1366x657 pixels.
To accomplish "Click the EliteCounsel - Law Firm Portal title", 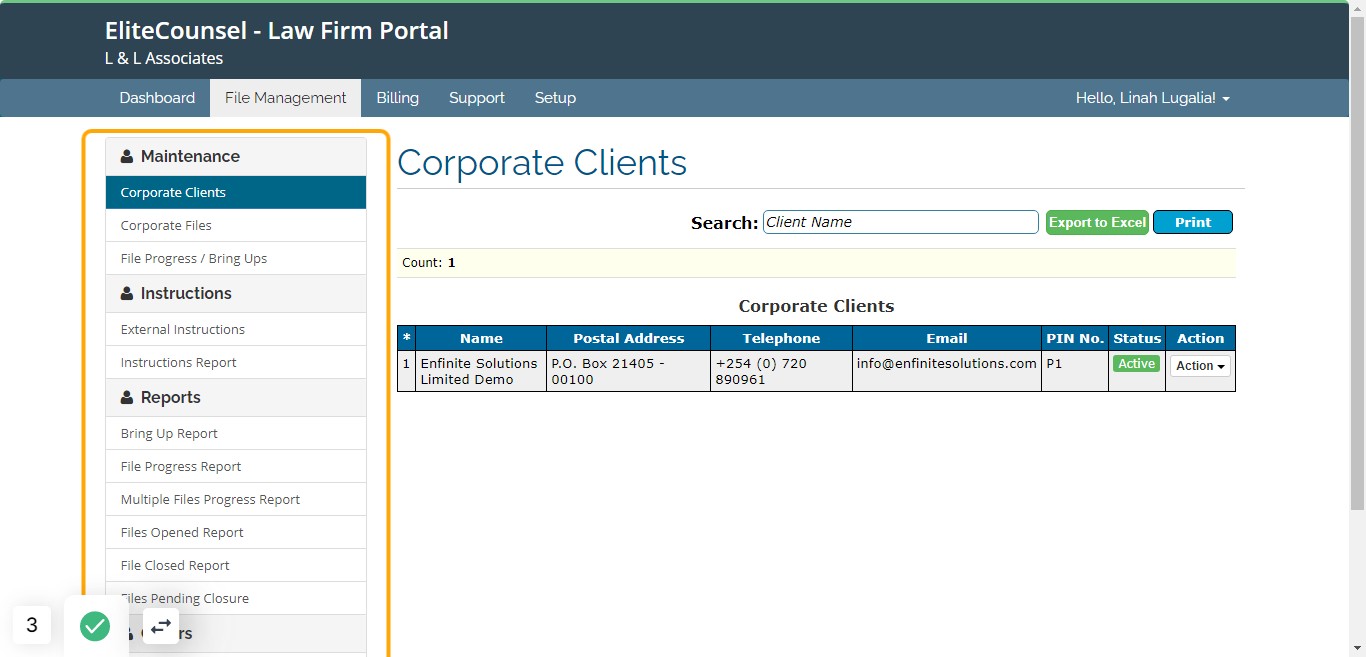I will click(277, 31).
